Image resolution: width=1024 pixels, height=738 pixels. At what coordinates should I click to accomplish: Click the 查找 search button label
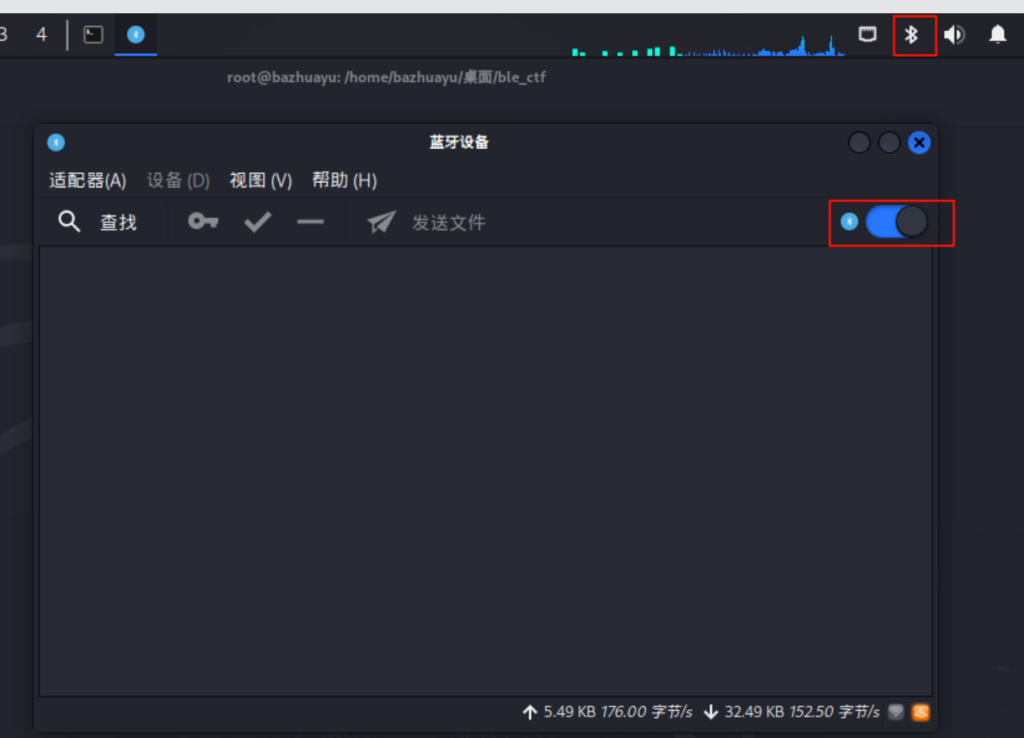click(118, 222)
